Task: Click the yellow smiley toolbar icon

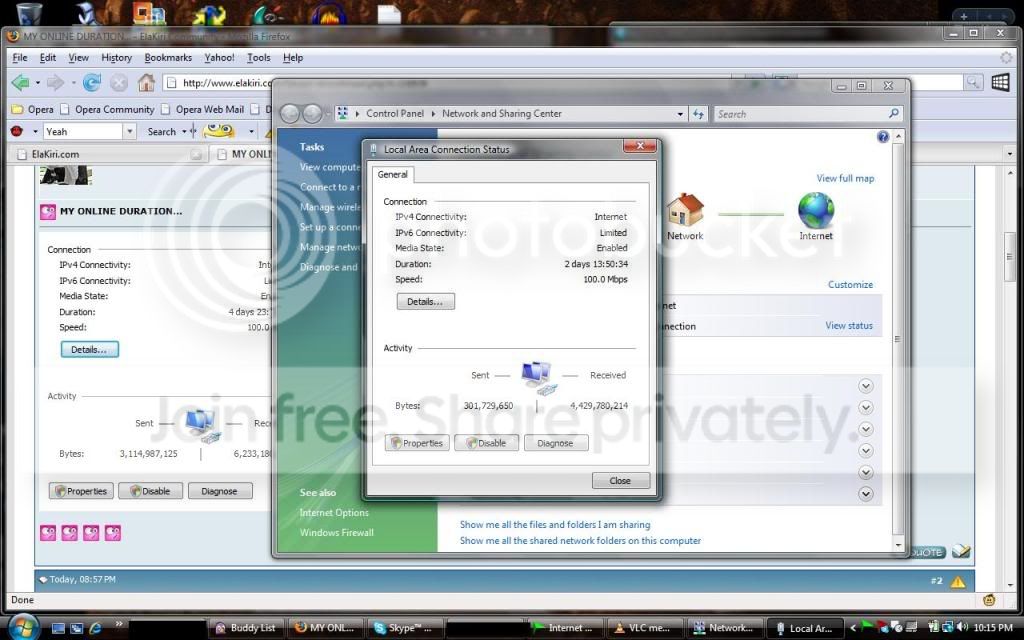Action: [219, 131]
